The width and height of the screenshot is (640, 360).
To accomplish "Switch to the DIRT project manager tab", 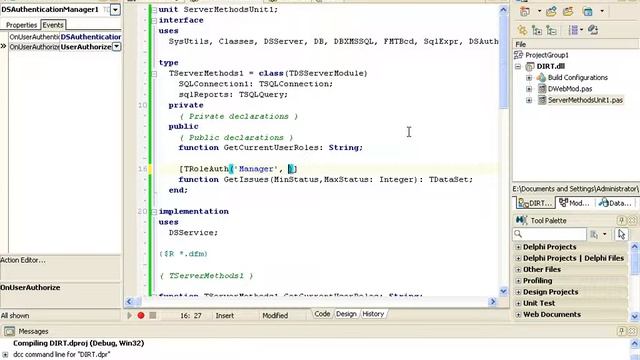I will 535,203.
